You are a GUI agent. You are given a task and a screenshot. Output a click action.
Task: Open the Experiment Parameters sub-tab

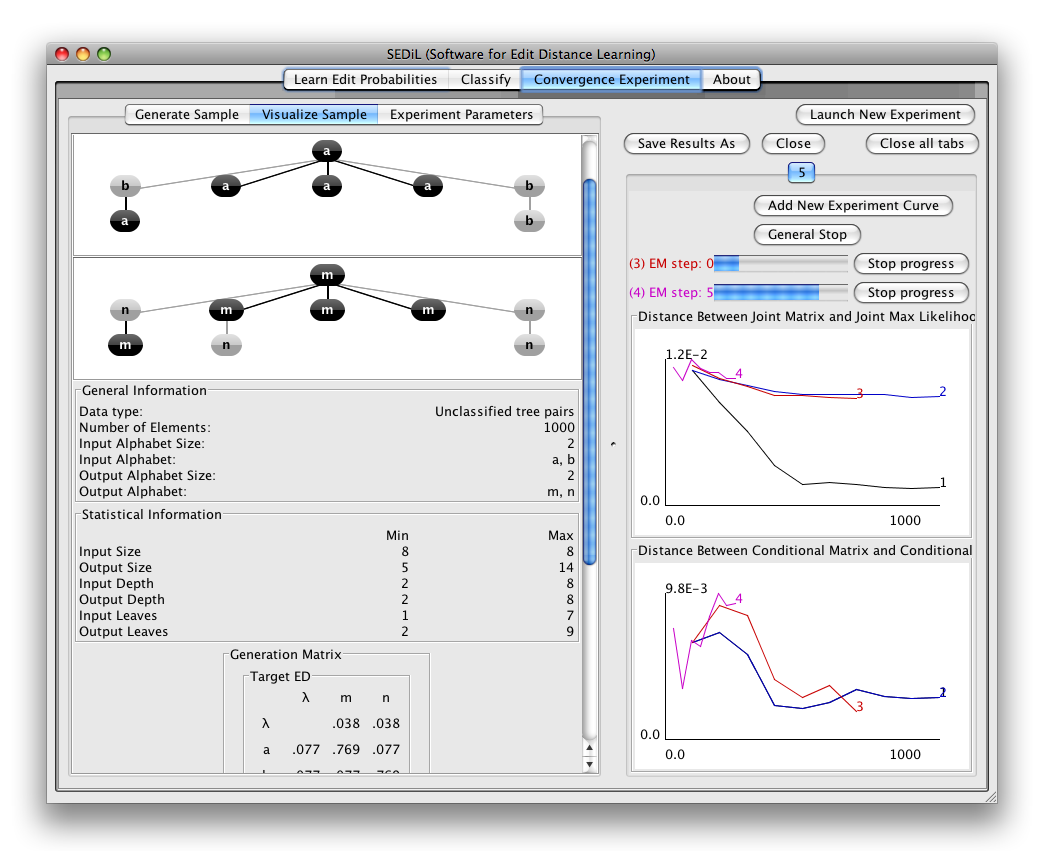461,115
